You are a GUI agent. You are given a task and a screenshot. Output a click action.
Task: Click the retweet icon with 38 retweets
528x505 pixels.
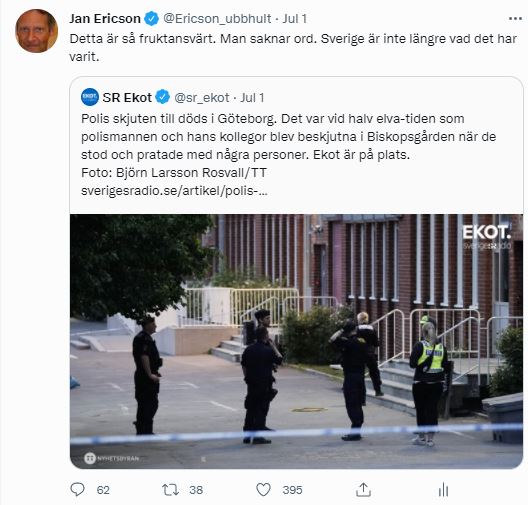pos(170,490)
